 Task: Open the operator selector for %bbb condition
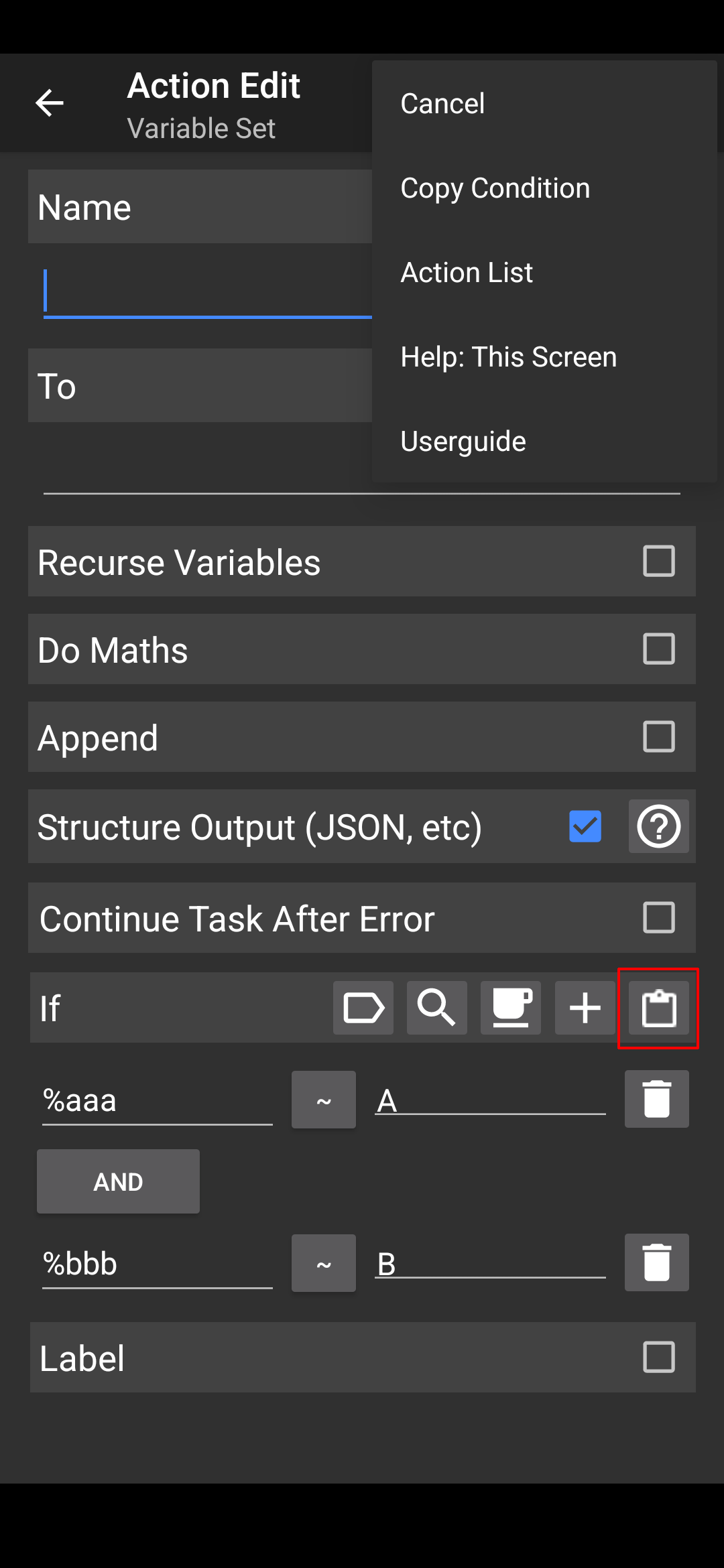(324, 1263)
